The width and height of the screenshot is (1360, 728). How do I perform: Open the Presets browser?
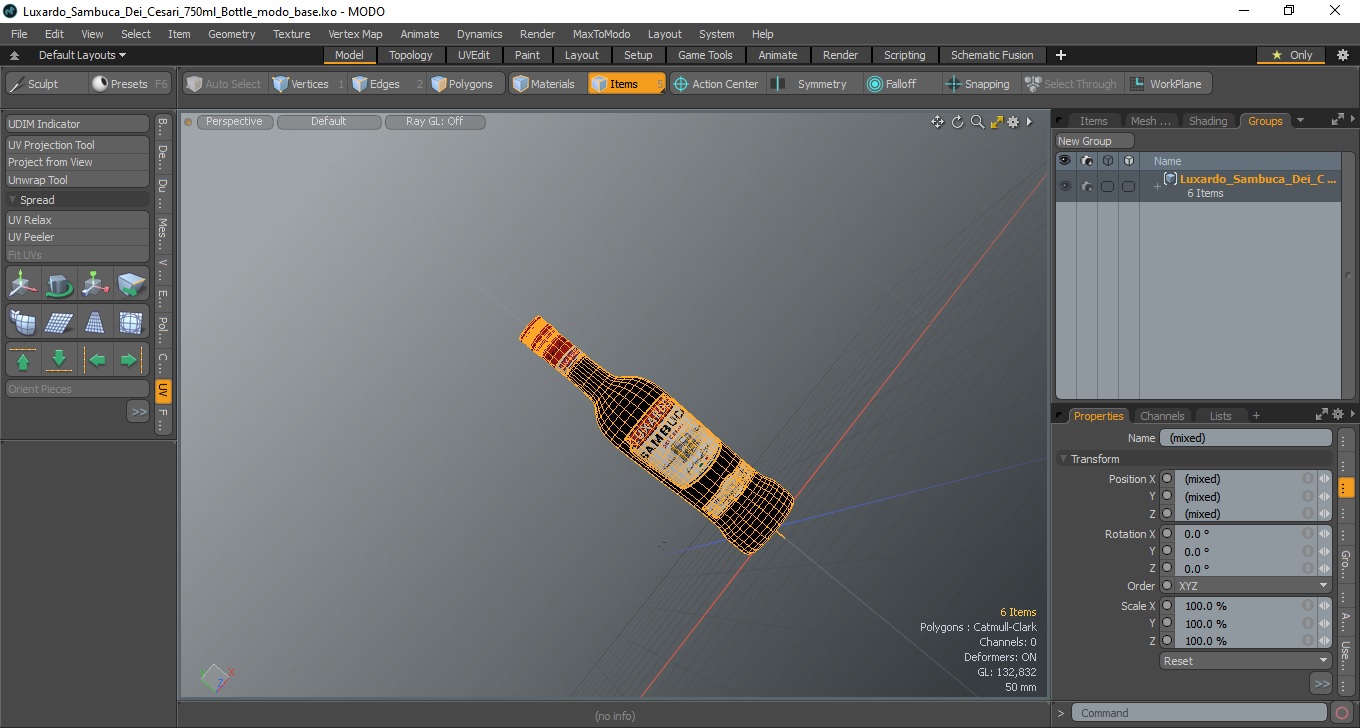[130, 84]
